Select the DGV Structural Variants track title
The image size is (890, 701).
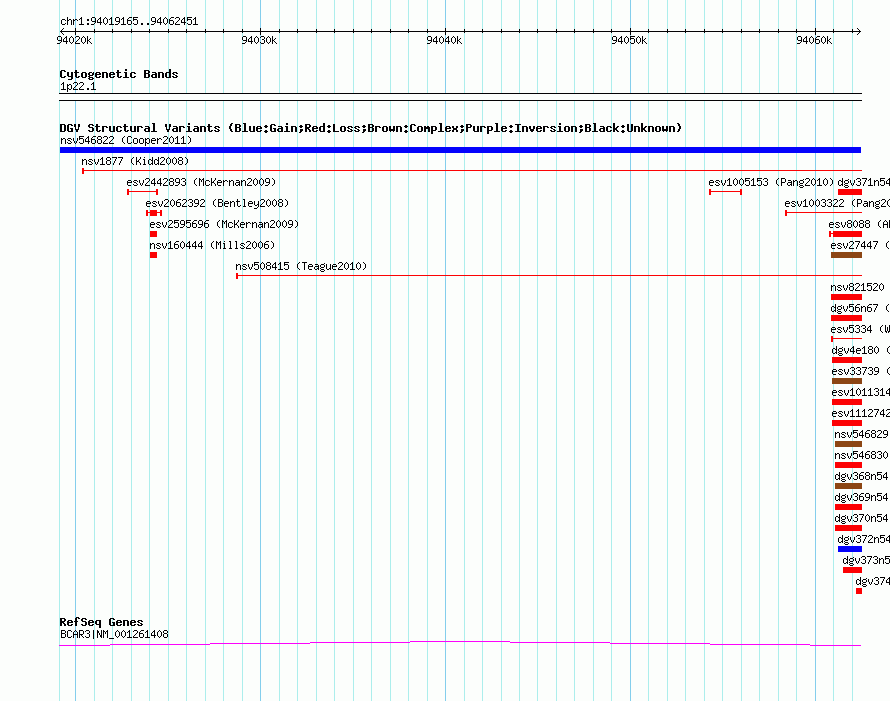pyautogui.click(x=370, y=128)
